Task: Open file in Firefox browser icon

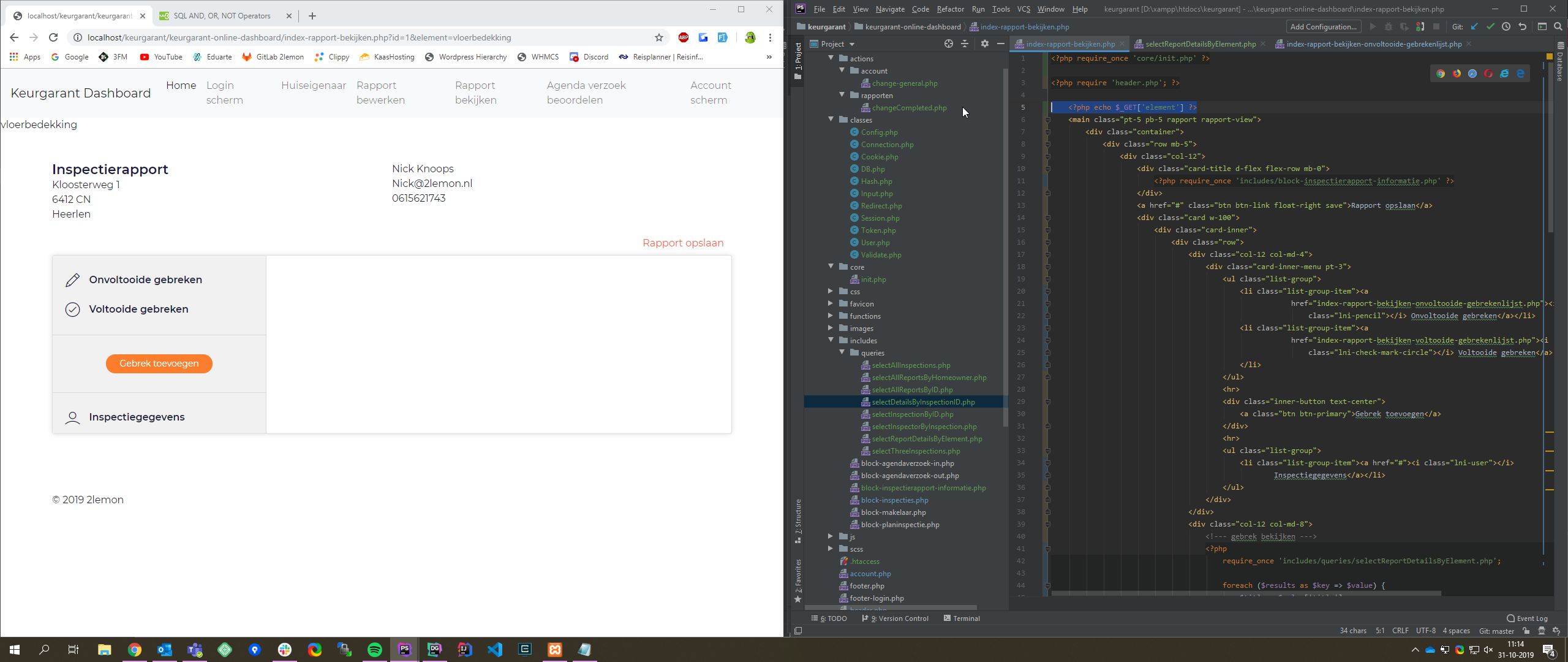Action: [1457, 74]
